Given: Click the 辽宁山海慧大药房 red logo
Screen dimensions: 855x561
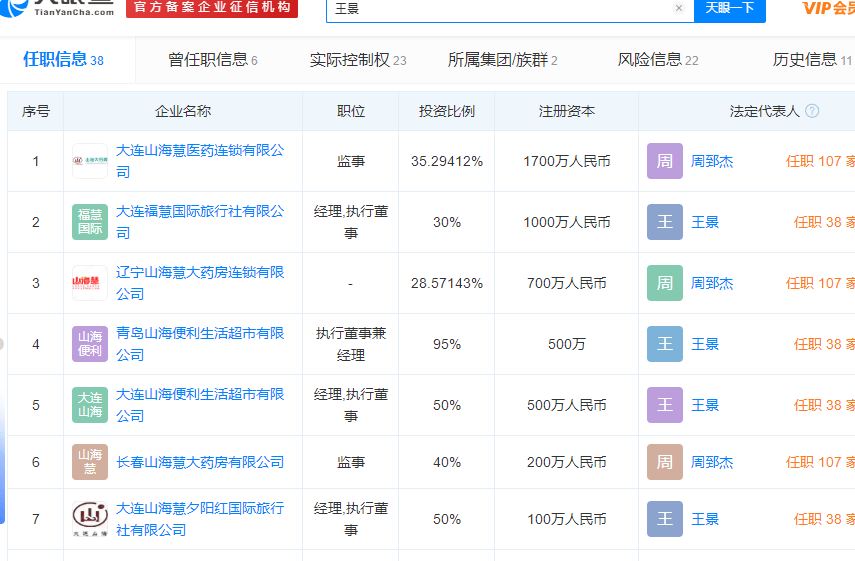Looking at the screenshot, I should [x=90, y=283].
